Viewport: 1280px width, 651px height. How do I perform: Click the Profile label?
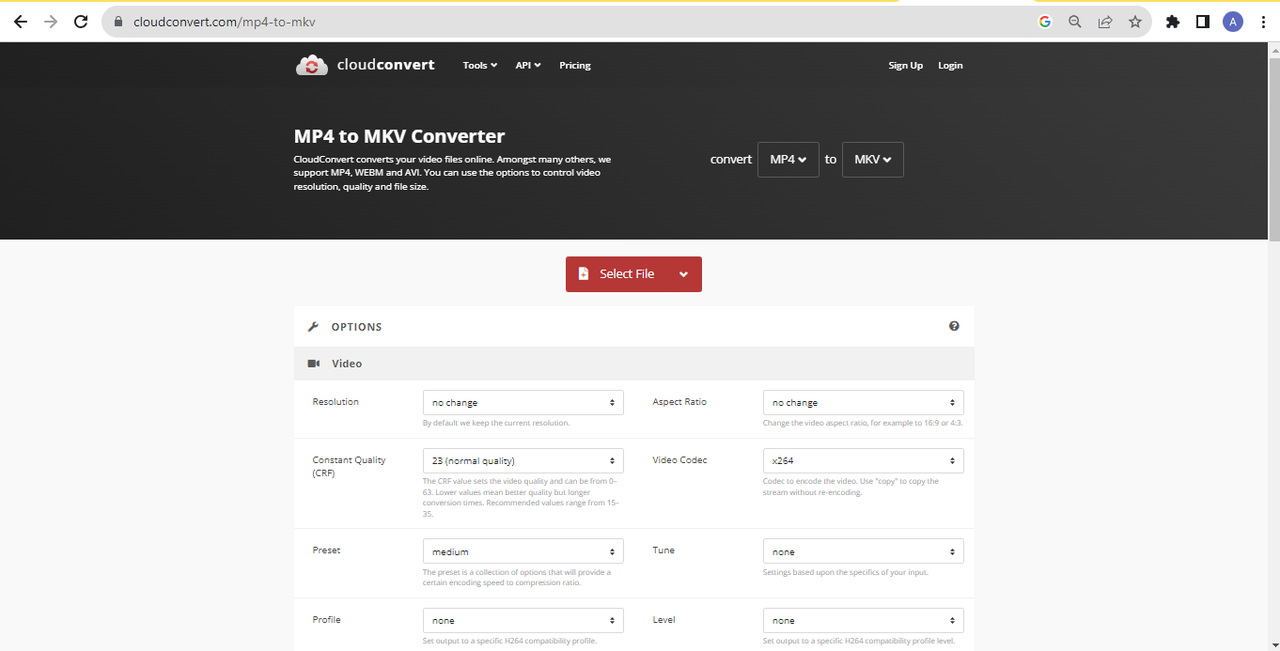[327, 619]
